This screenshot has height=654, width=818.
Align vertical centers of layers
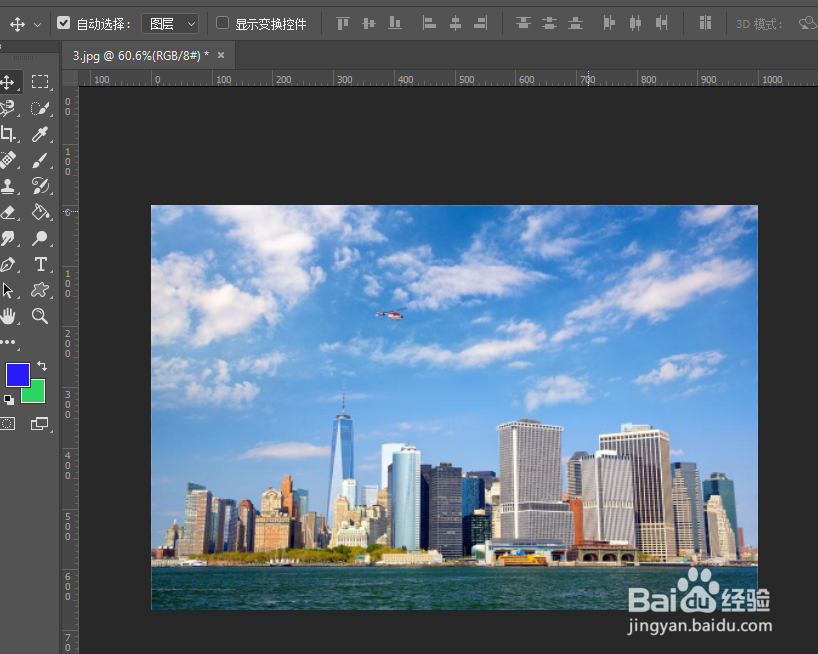click(369, 23)
